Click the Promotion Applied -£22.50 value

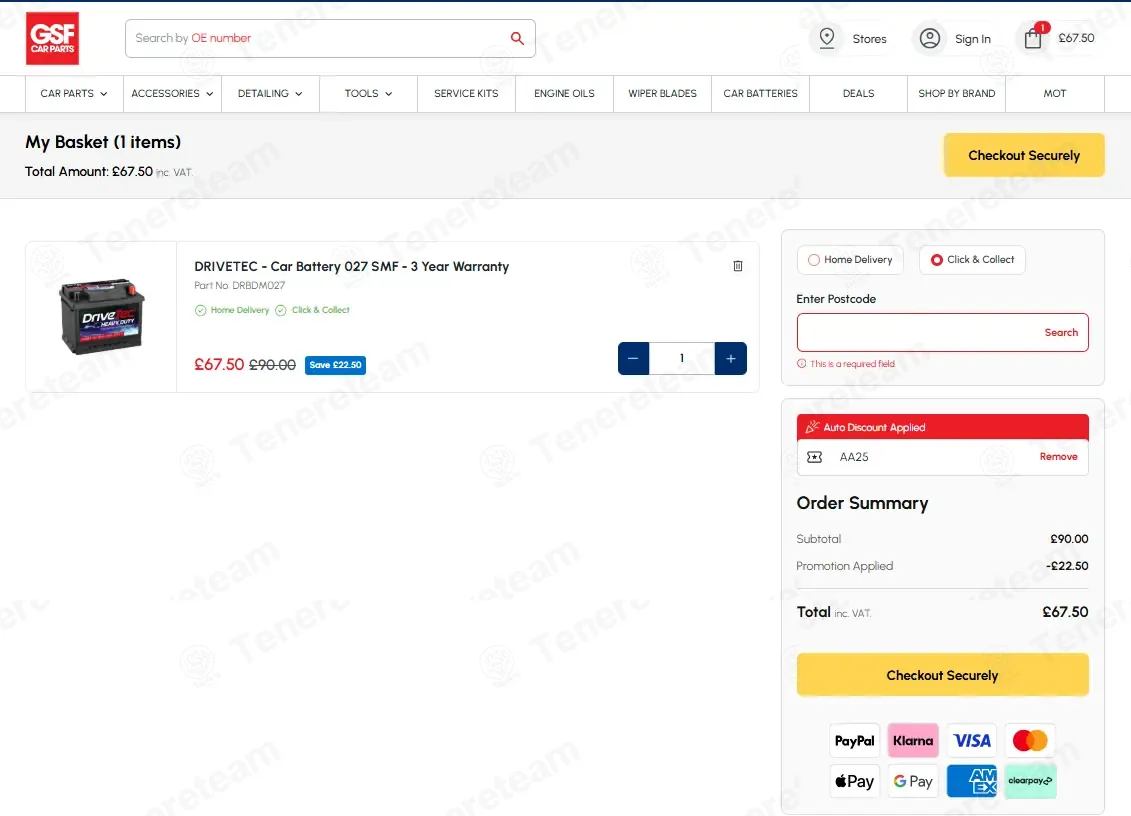[1067, 566]
